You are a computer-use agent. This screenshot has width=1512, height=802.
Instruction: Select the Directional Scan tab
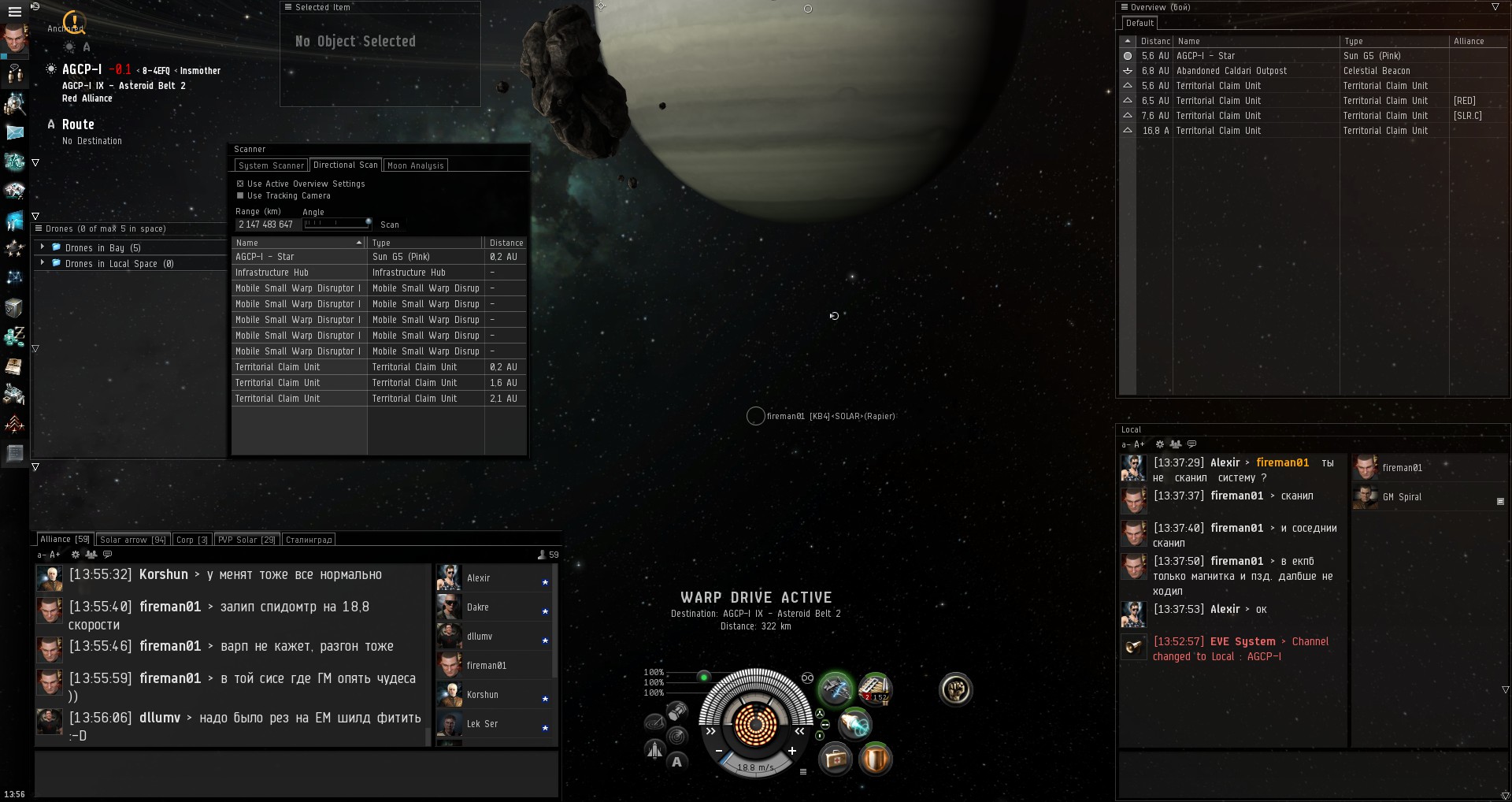click(346, 165)
